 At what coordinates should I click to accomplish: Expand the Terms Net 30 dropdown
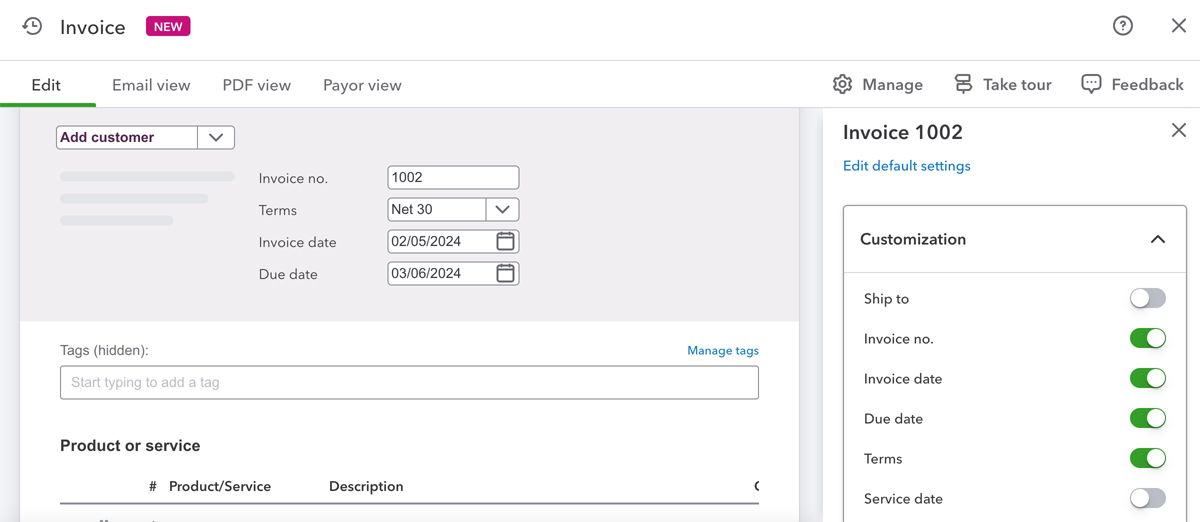(502, 210)
